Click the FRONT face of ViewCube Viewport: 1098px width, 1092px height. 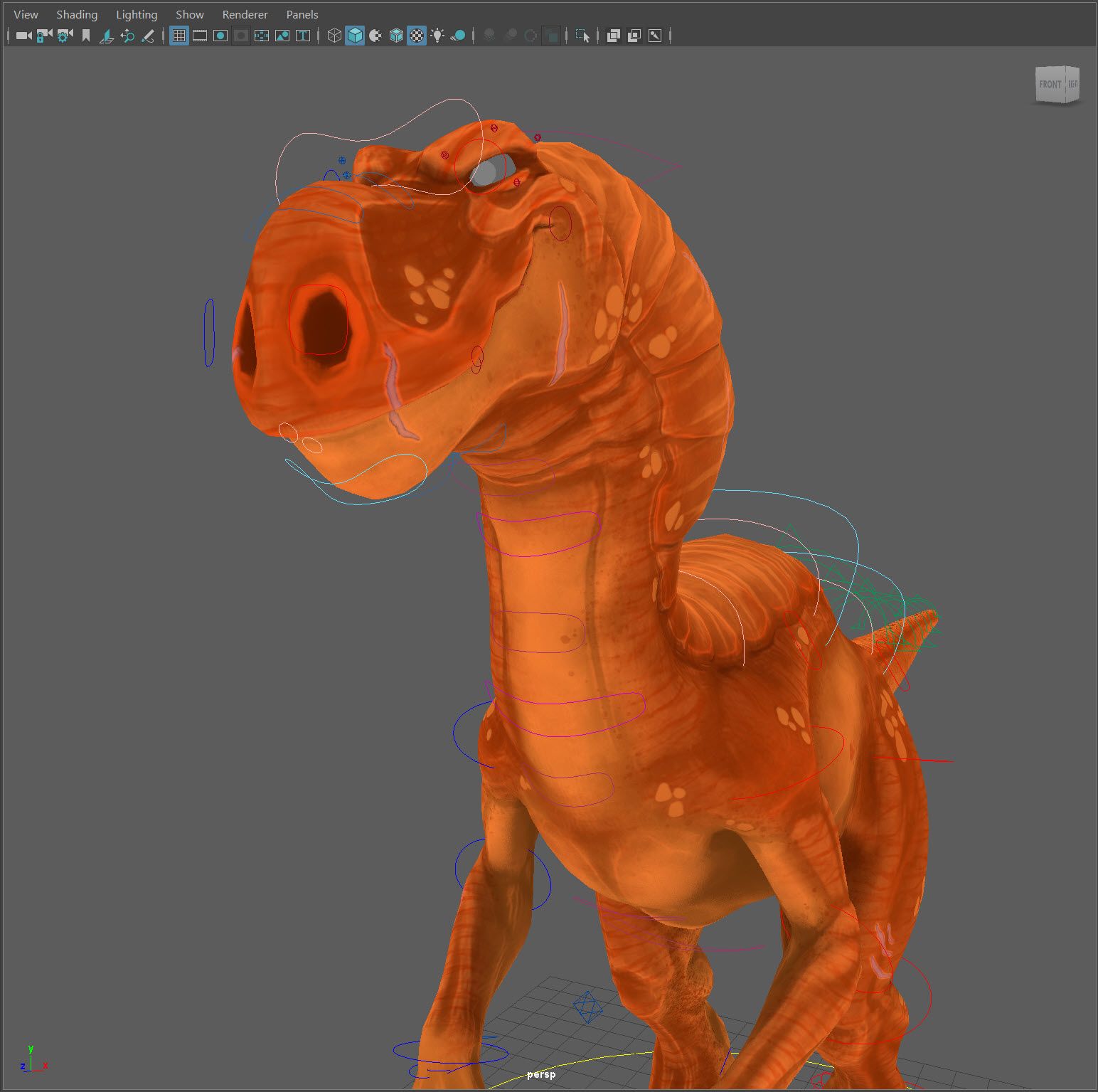click(1050, 85)
